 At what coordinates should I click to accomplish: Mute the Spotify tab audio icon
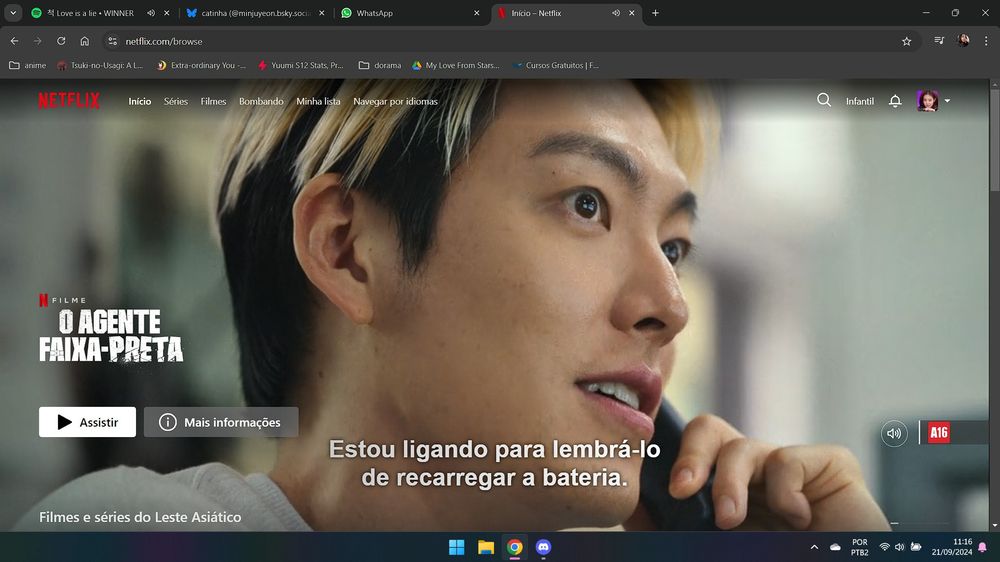point(151,13)
